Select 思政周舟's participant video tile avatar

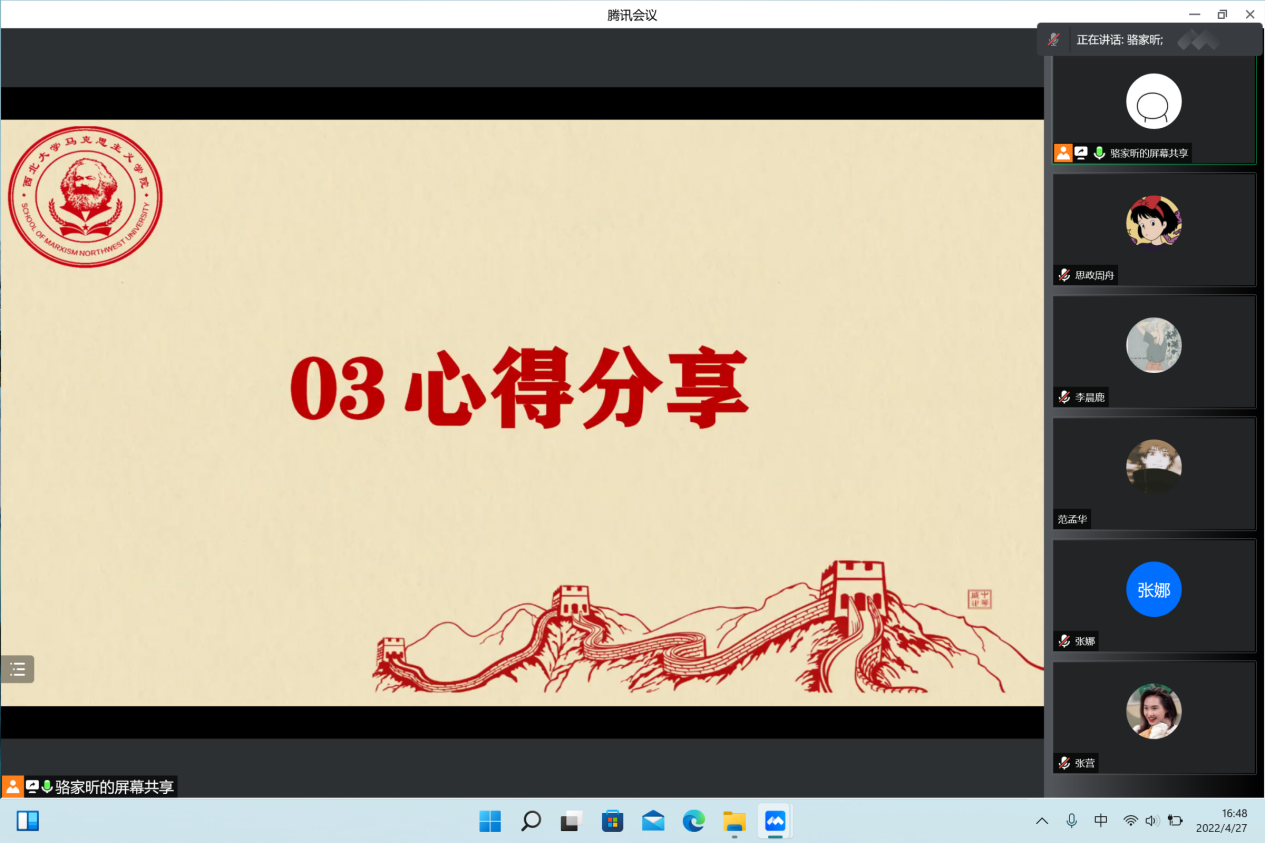coord(1153,222)
